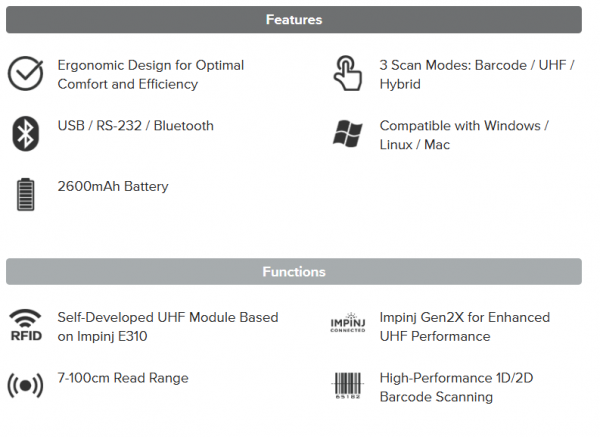Click the USB / RS-232 / Bluetooth text

[x=135, y=126]
